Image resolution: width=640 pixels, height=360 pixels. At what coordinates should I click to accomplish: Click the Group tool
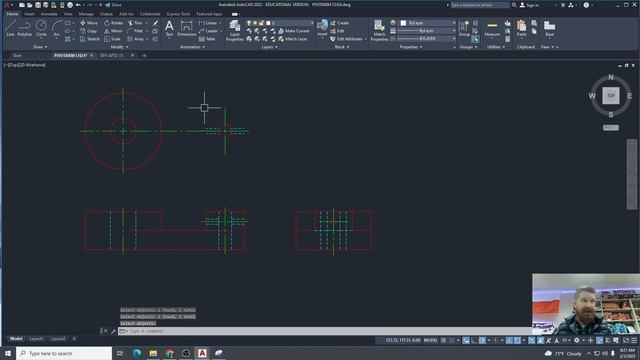tap(464, 28)
